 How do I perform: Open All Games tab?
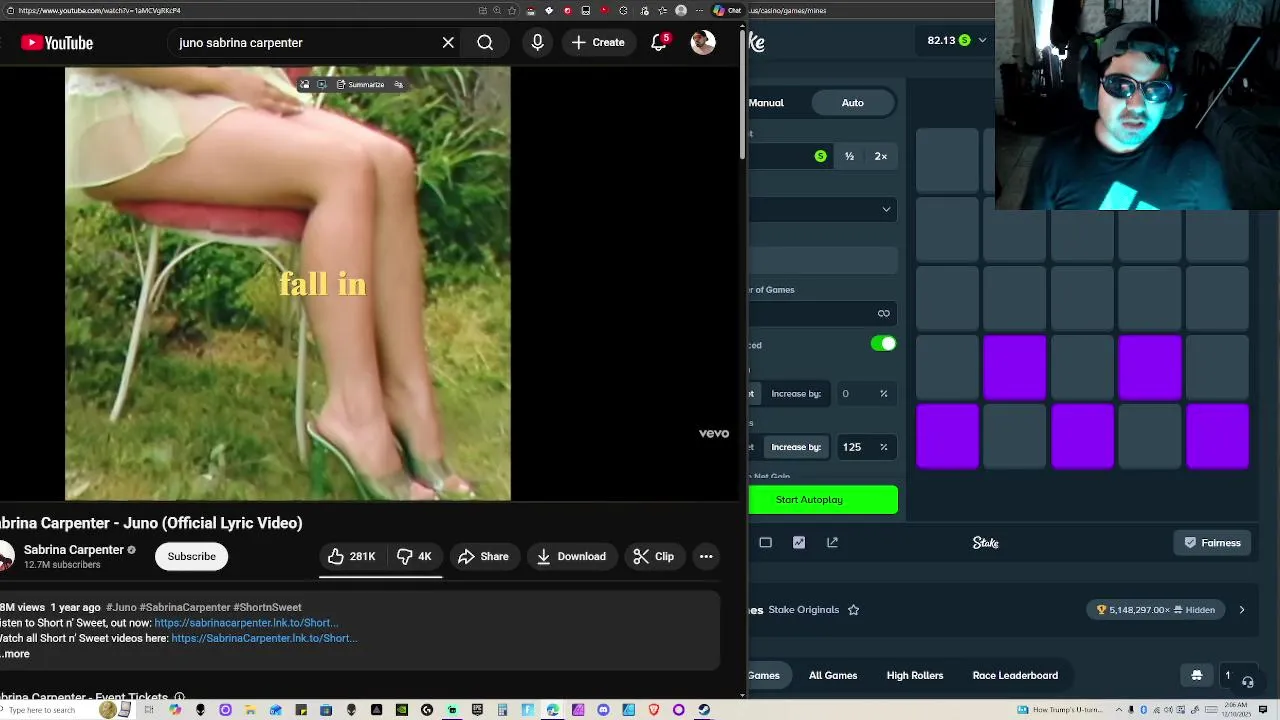[x=833, y=676]
